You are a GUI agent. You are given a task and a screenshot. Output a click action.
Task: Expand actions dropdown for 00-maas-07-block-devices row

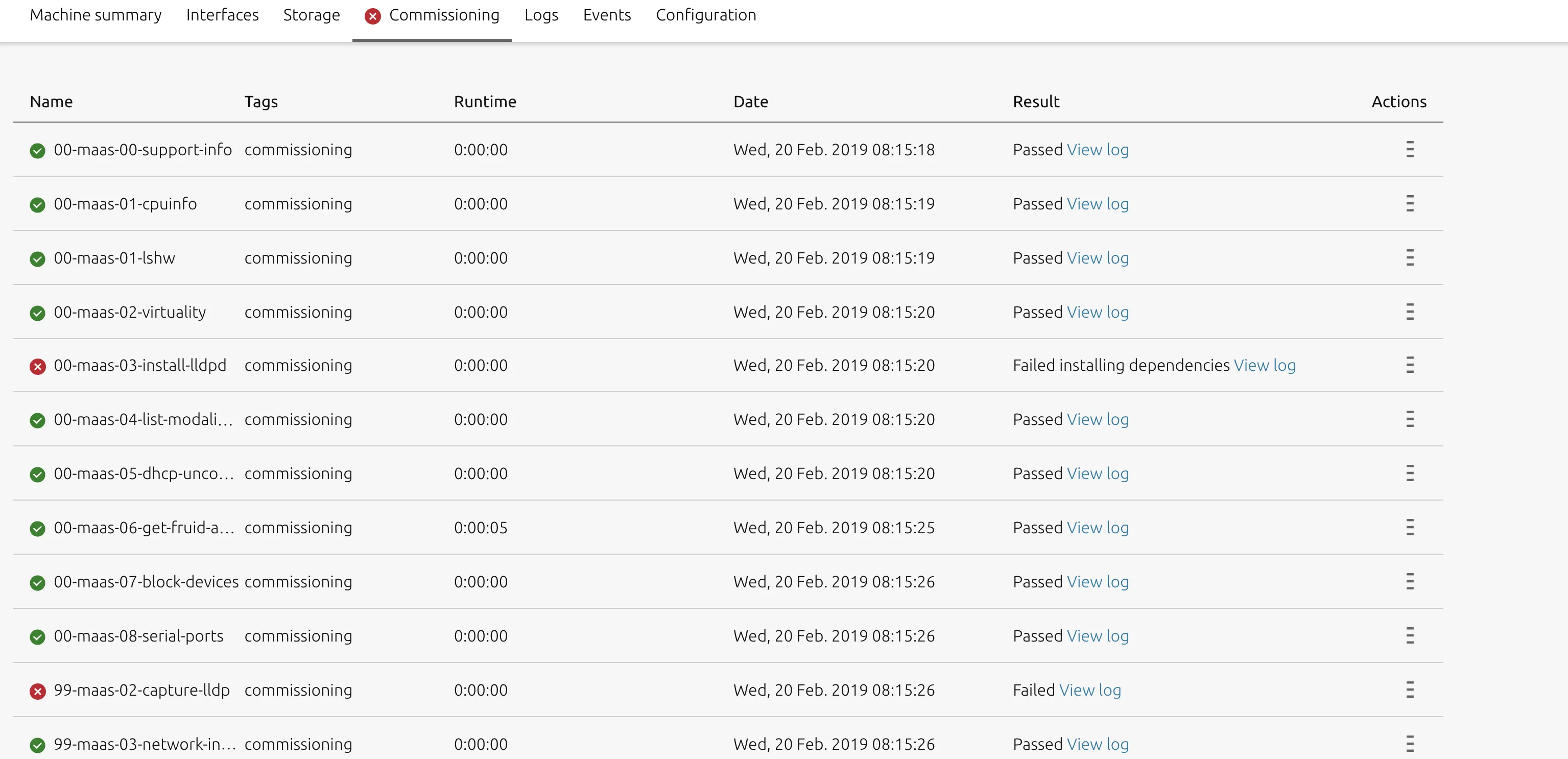coord(1409,581)
